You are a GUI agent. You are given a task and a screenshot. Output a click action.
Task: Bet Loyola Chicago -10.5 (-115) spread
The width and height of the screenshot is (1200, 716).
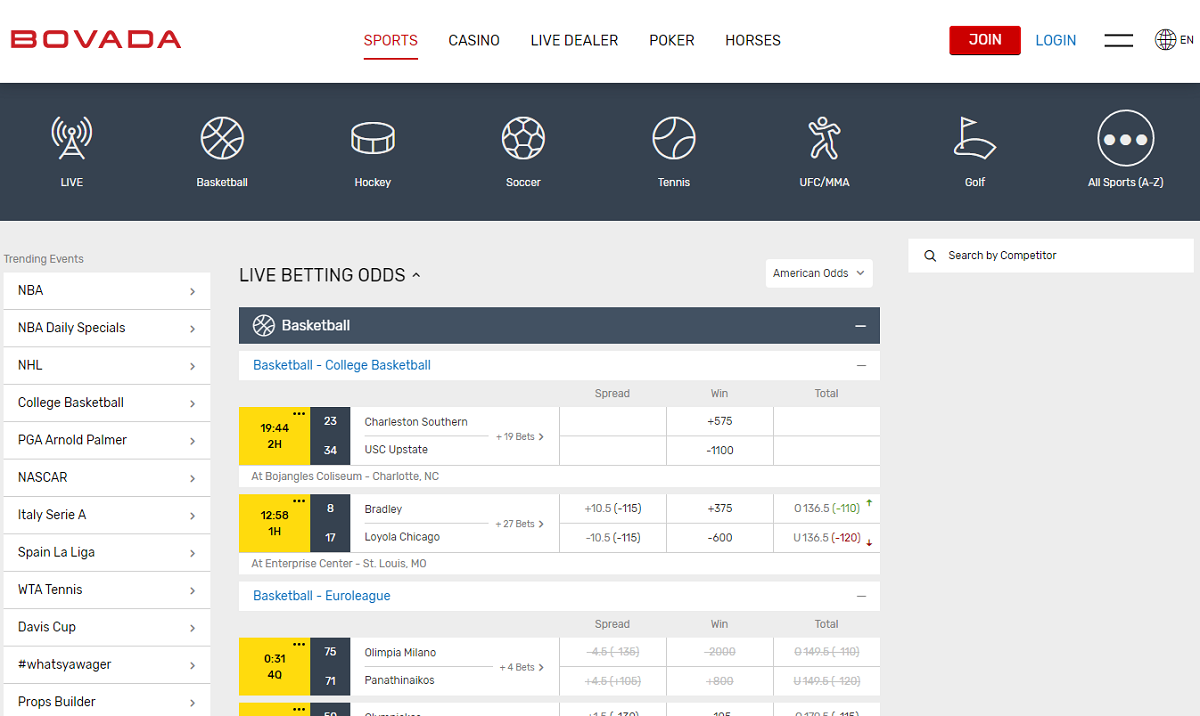coord(613,538)
